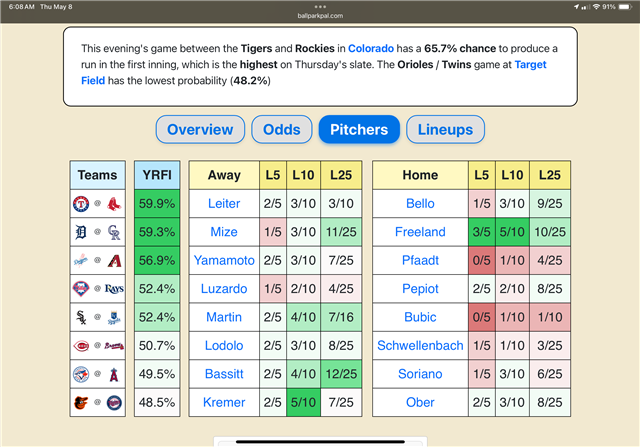The height and width of the screenshot is (447, 640).
Task: Click the 48.5% YRFI cell
Action: [x=157, y=403]
